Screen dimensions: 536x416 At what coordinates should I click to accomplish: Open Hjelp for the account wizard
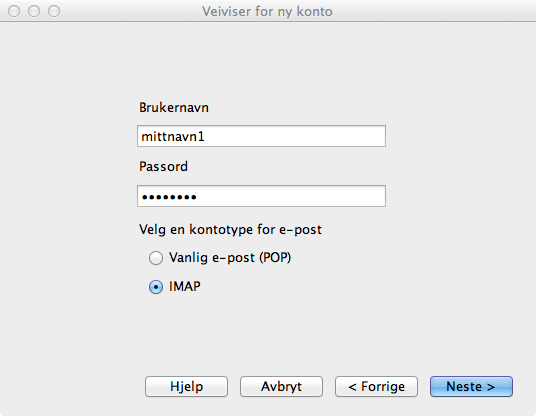(186, 387)
